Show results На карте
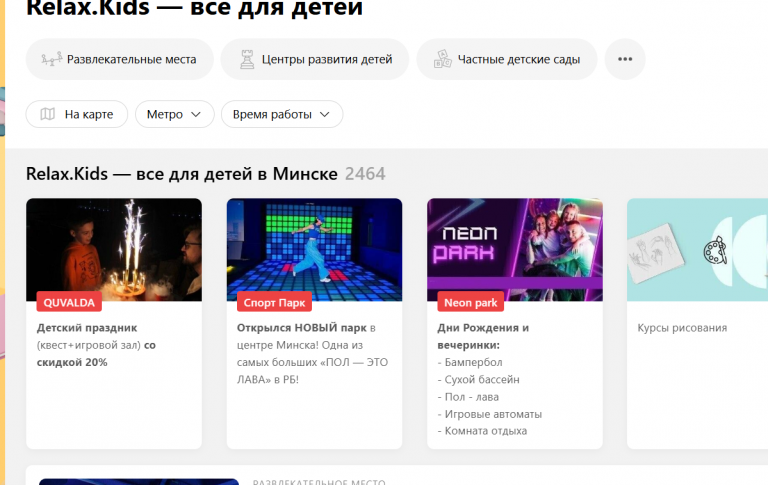Screen dimensions: 768x485 point(77,114)
